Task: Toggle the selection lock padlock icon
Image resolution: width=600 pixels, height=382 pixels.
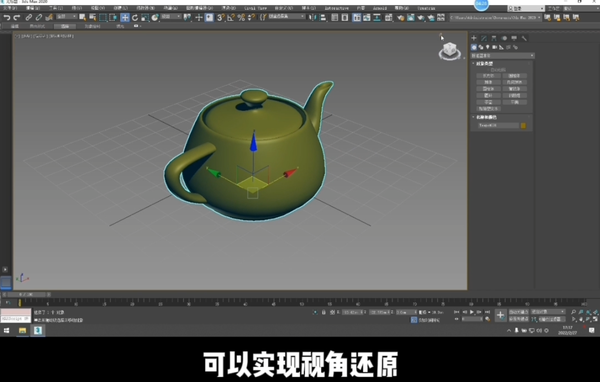Action: (323, 312)
